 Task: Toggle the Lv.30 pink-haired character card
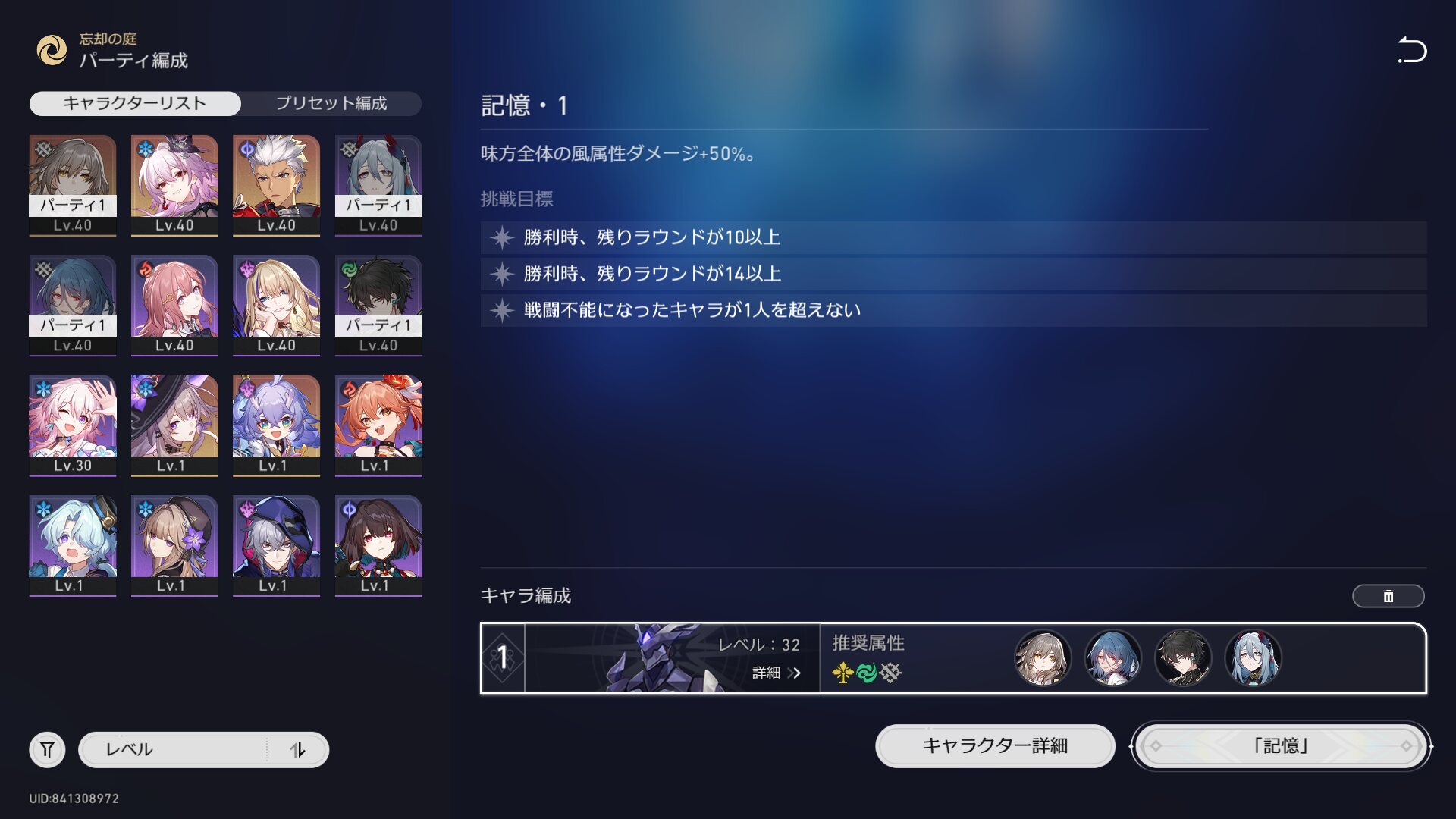tap(73, 425)
